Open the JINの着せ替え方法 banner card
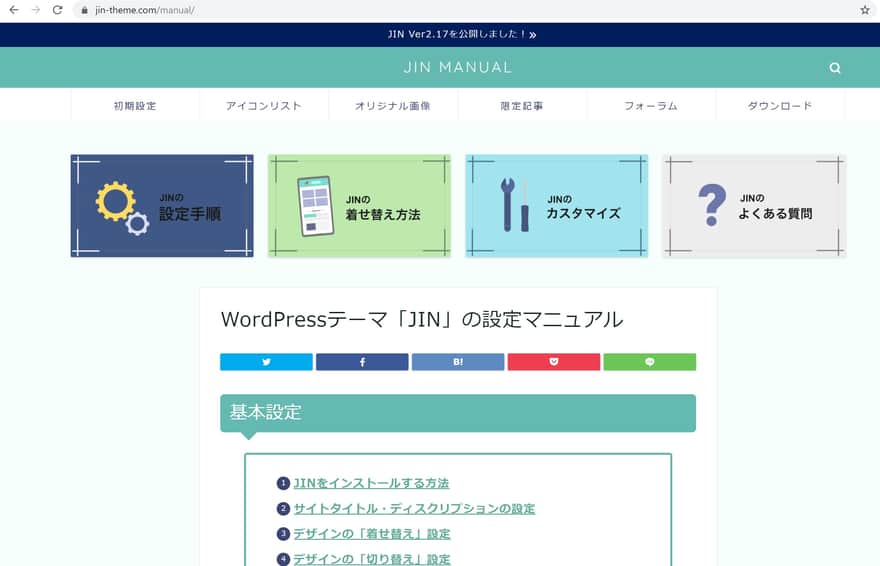880x566 pixels. (359, 206)
